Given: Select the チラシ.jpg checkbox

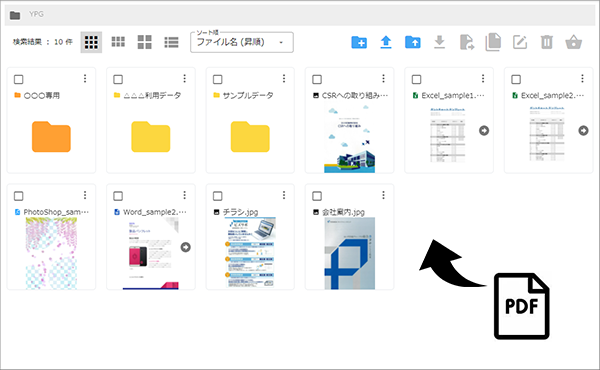Looking at the screenshot, I should click(x=217, y=196).
